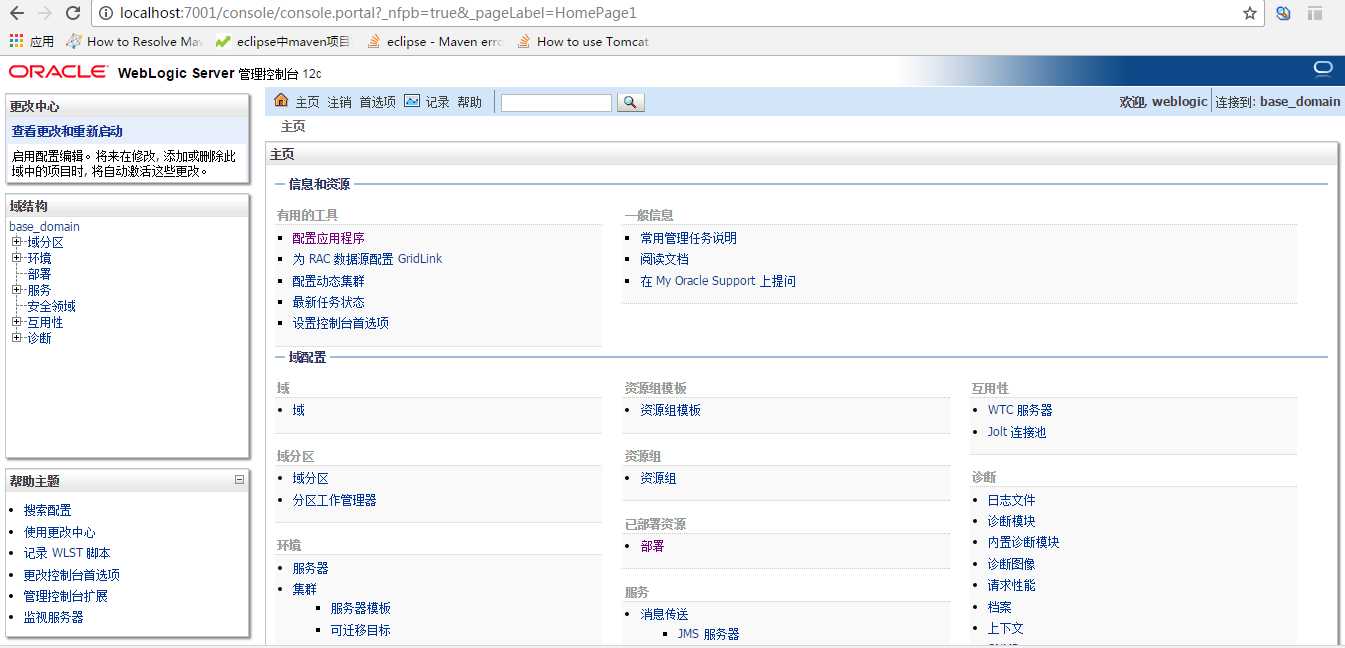The height and width of the screenshot is (648, 1345).
Task: Open the 资源组 link
Action: [x=658, y=478]
